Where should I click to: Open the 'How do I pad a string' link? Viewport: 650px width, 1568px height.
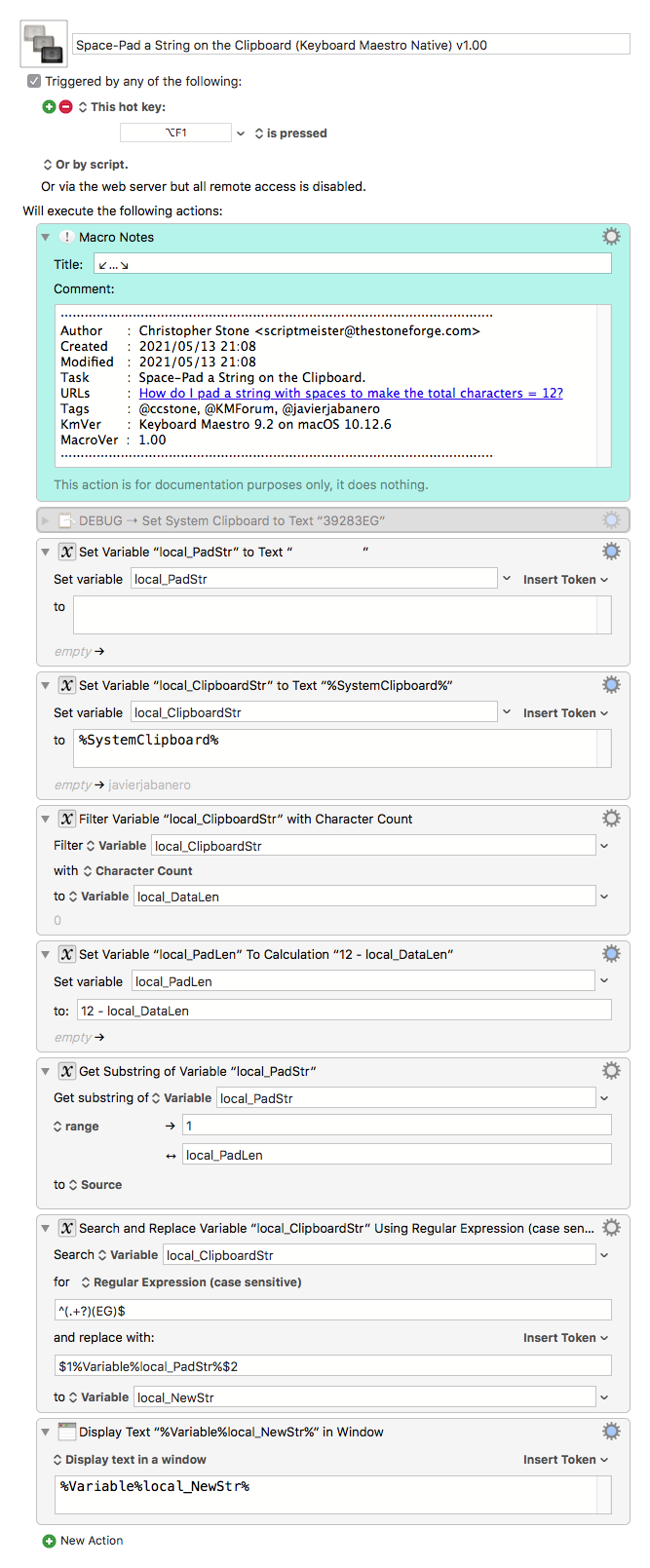[351, 394]
